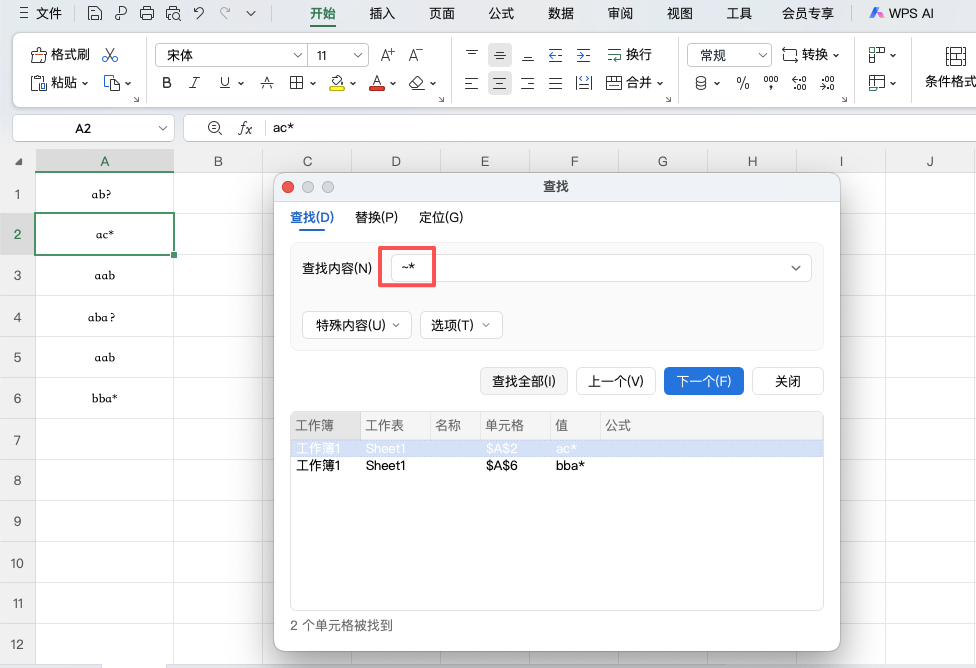The image size is (976, 668).
Task: Click the percent style icon
Action: (741, 82)
